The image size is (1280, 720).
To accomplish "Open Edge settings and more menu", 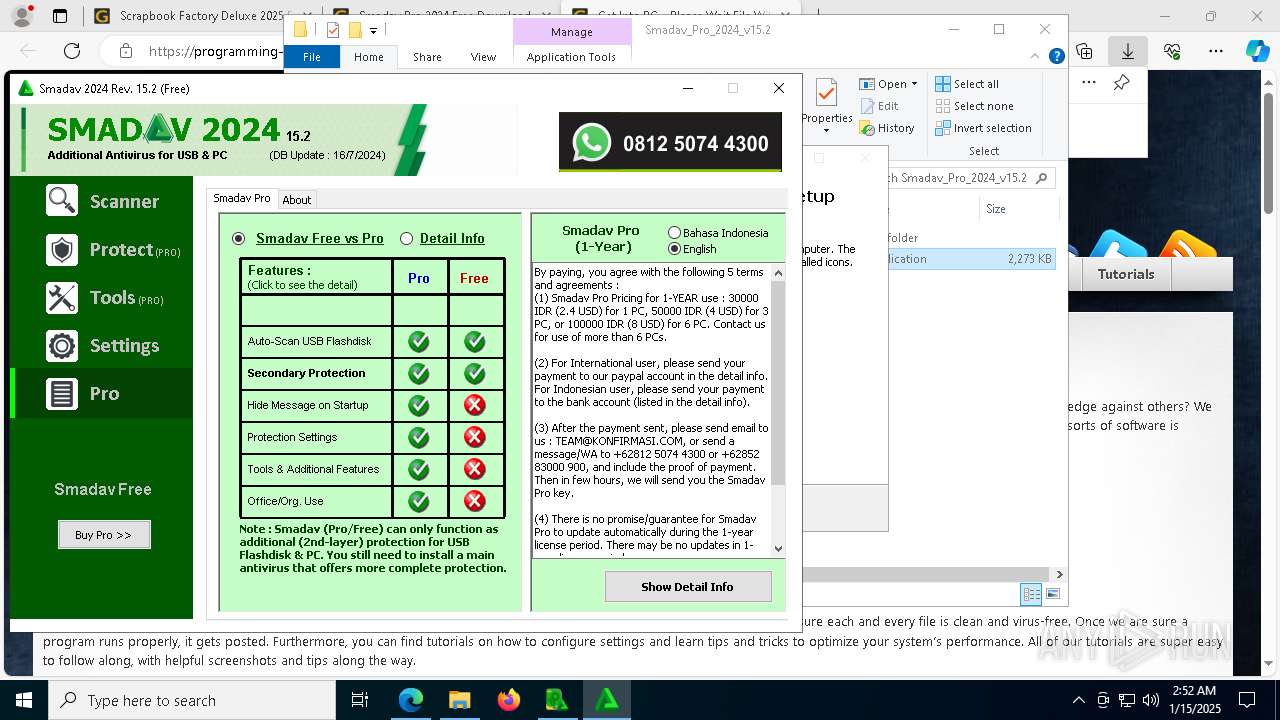I will click(x=1216, y=51).
